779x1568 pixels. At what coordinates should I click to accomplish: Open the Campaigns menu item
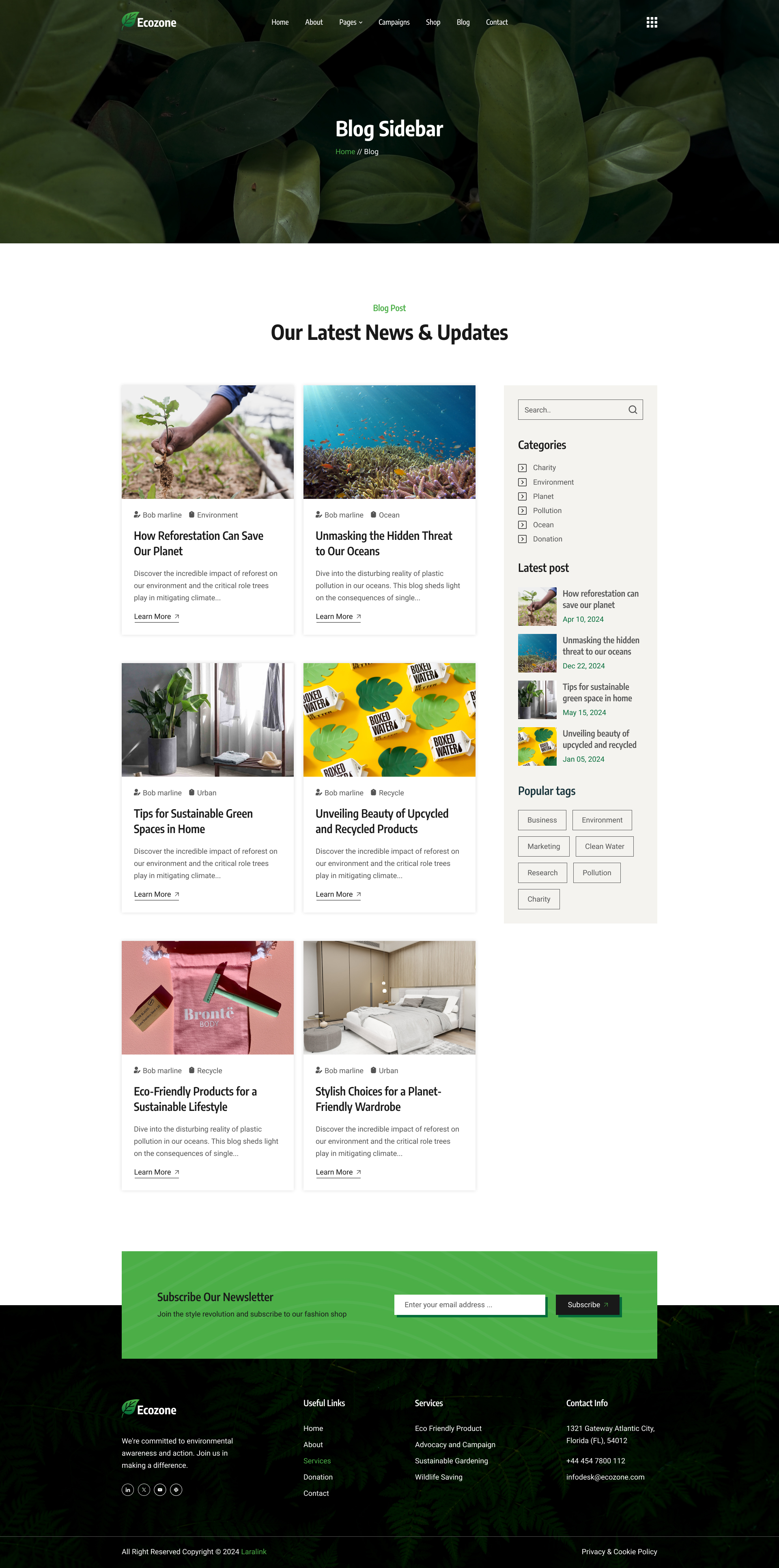(x=394, y=23)
